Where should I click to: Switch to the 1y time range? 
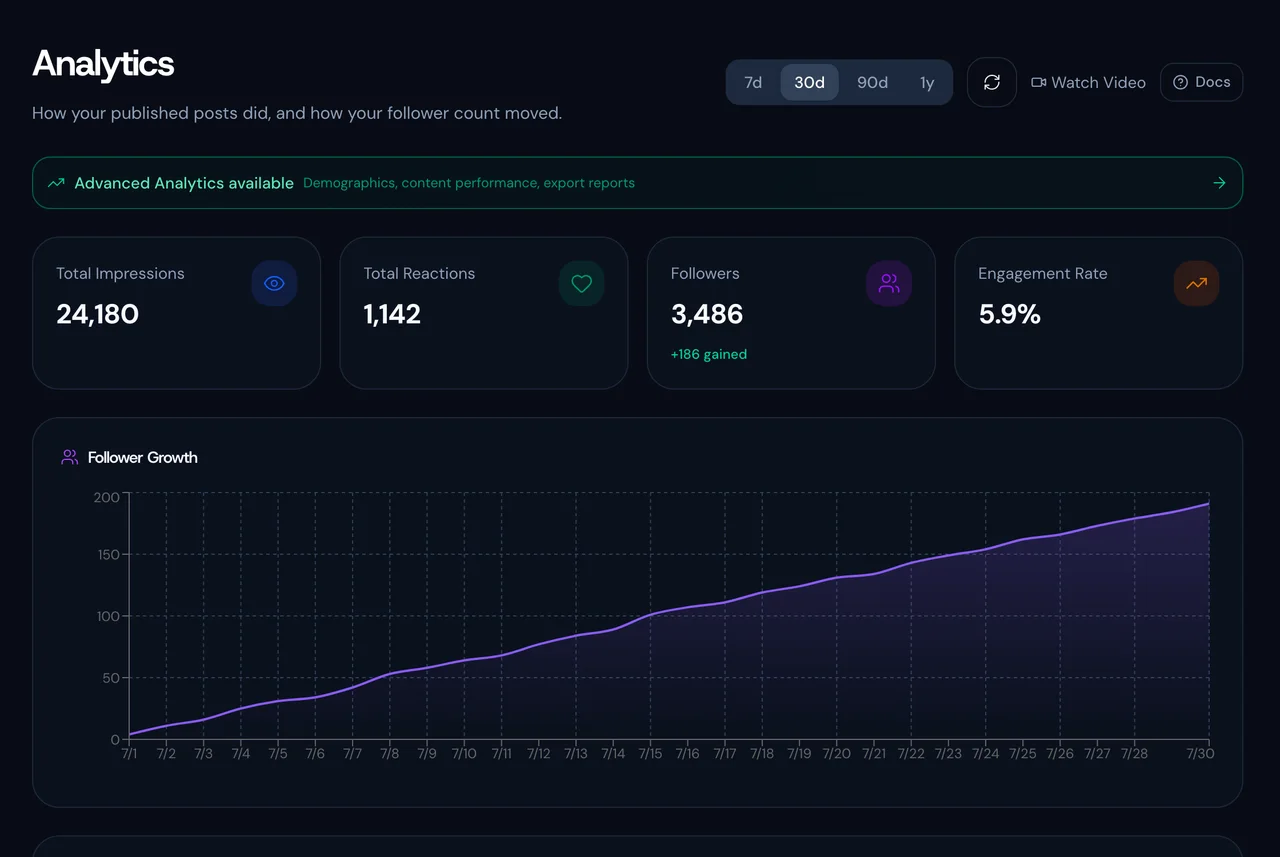[x=927, y=82]
